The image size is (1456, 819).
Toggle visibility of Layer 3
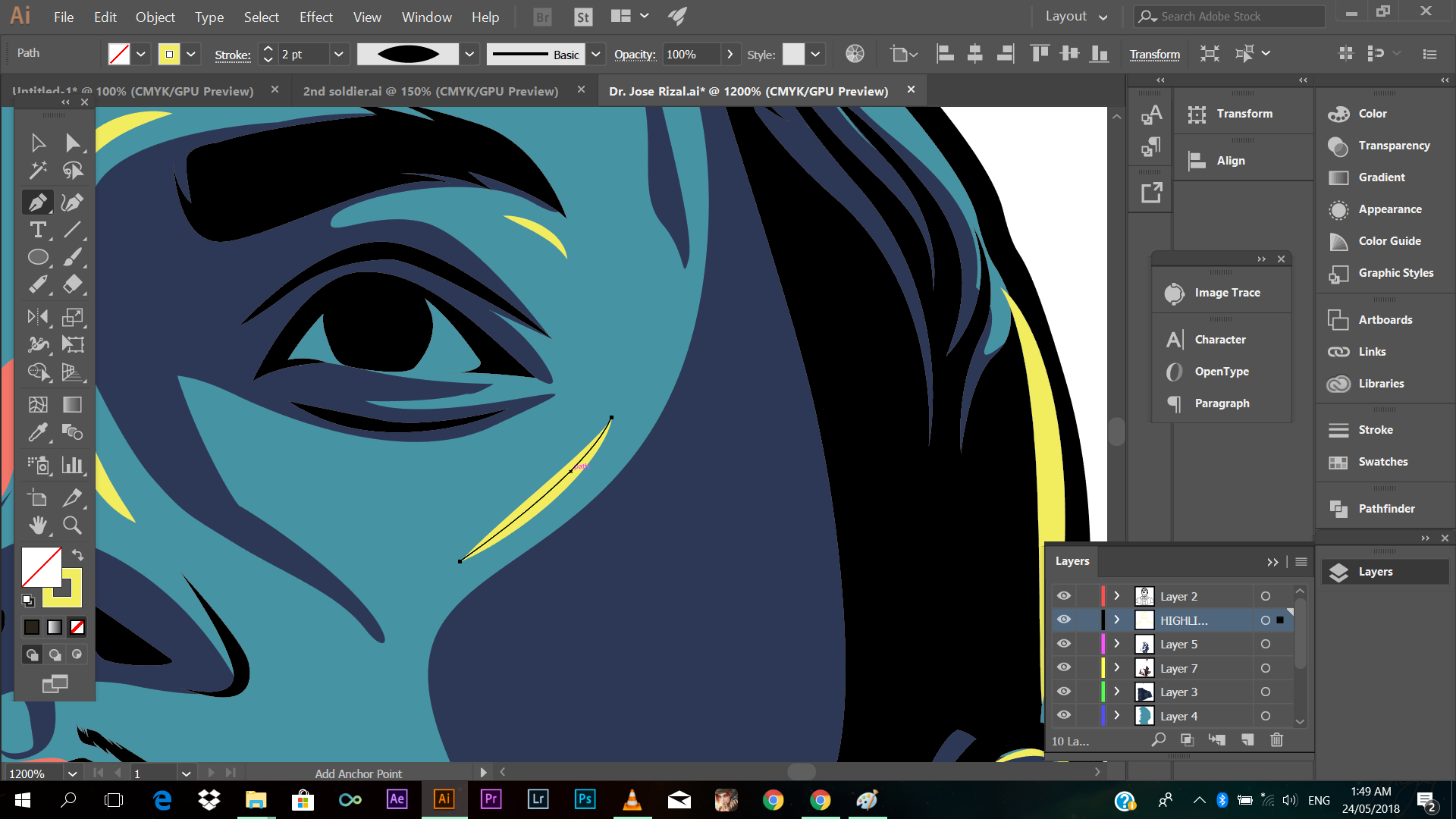1064,692
